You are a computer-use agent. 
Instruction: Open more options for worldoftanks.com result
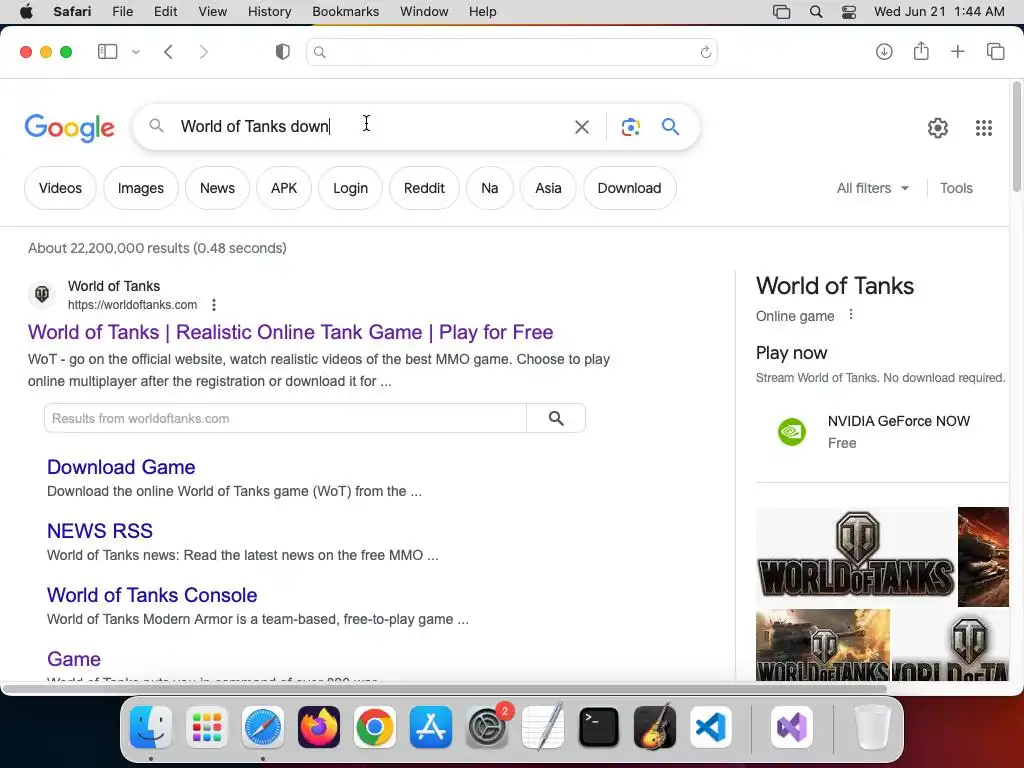click(214, 305)
